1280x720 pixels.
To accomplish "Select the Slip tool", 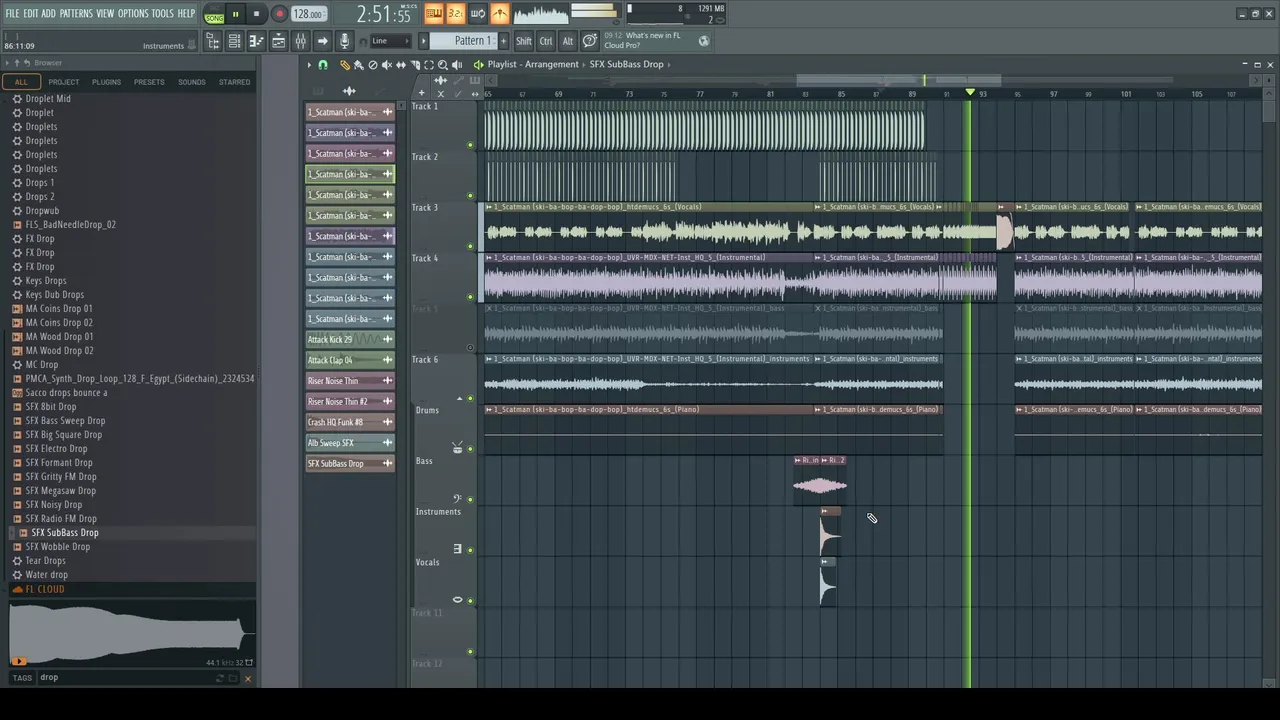I will 401,64.
